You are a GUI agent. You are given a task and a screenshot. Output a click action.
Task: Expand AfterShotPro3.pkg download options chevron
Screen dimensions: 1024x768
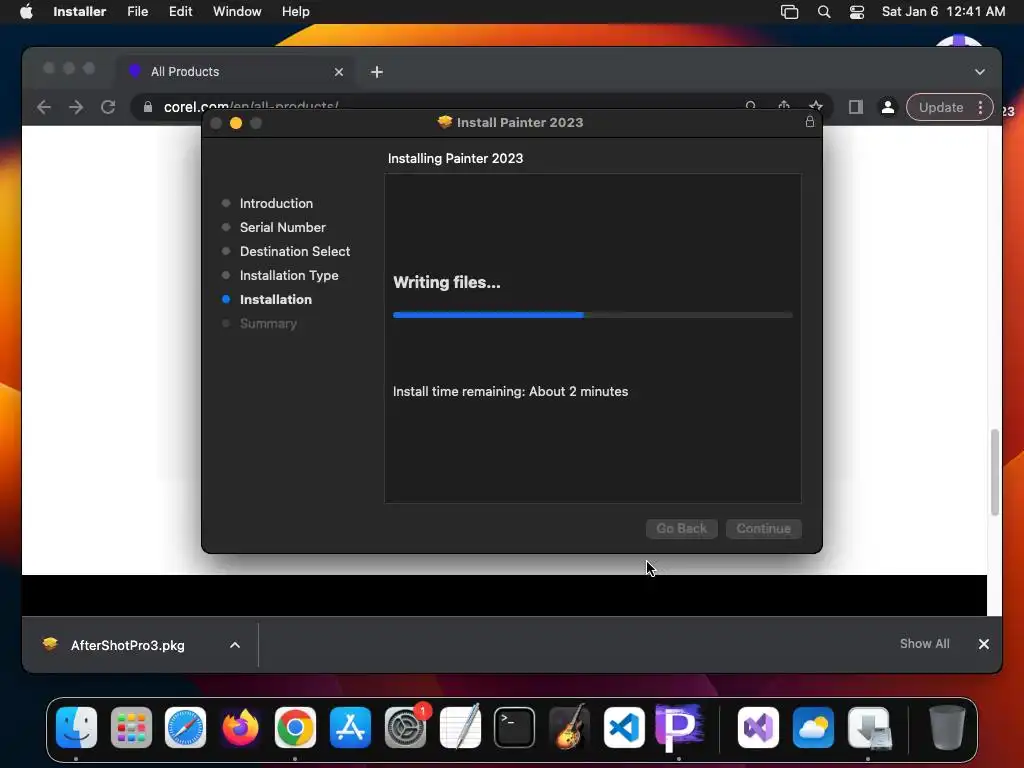[235, 645]
